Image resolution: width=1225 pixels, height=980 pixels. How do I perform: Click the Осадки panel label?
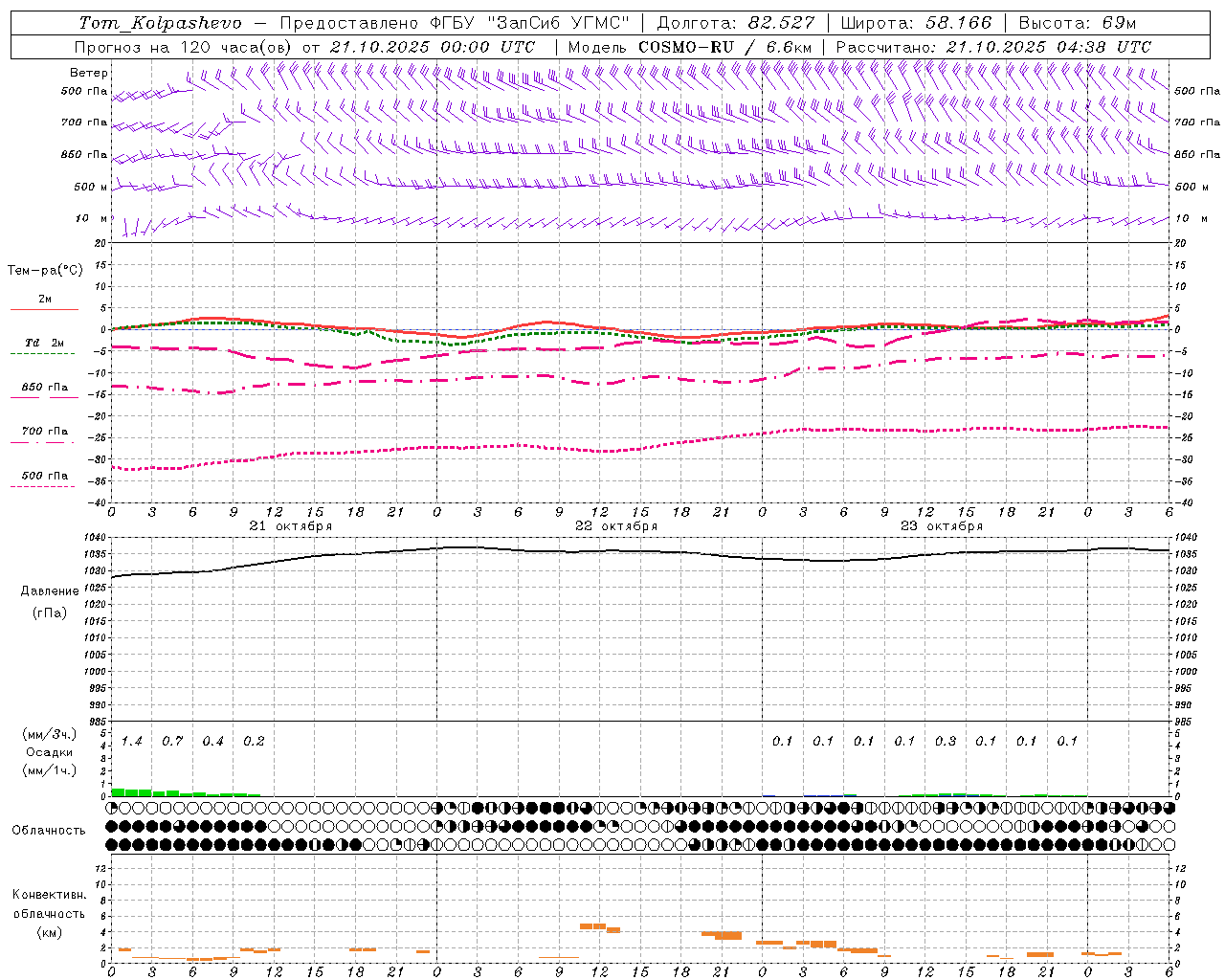tap(50, 752)
